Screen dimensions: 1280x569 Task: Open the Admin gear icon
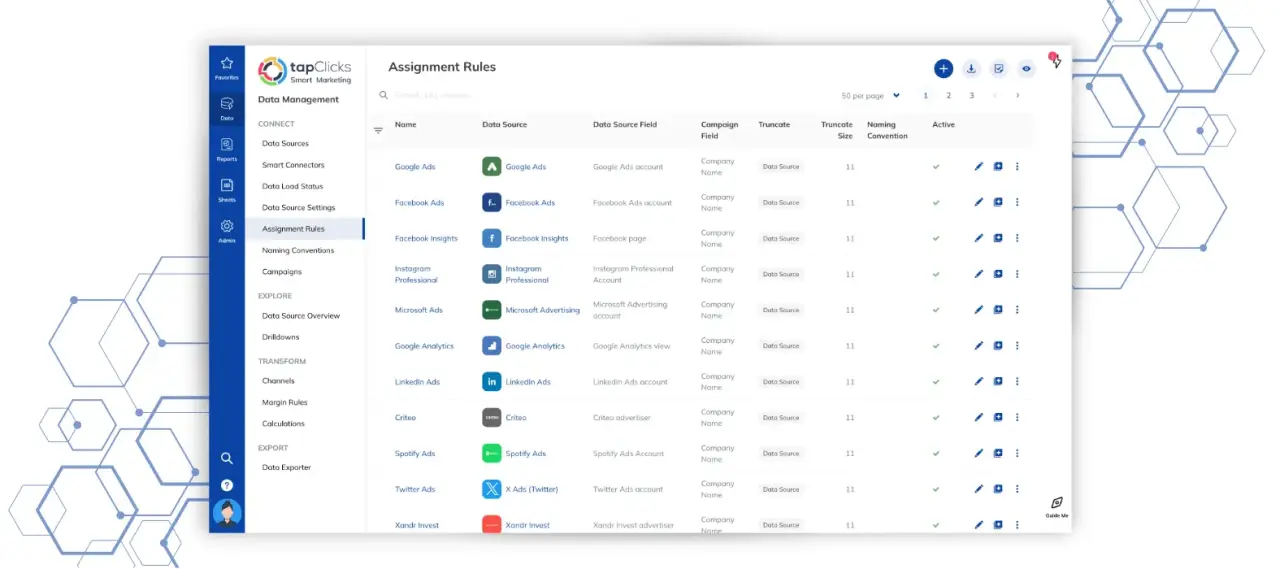coord(227,226)
